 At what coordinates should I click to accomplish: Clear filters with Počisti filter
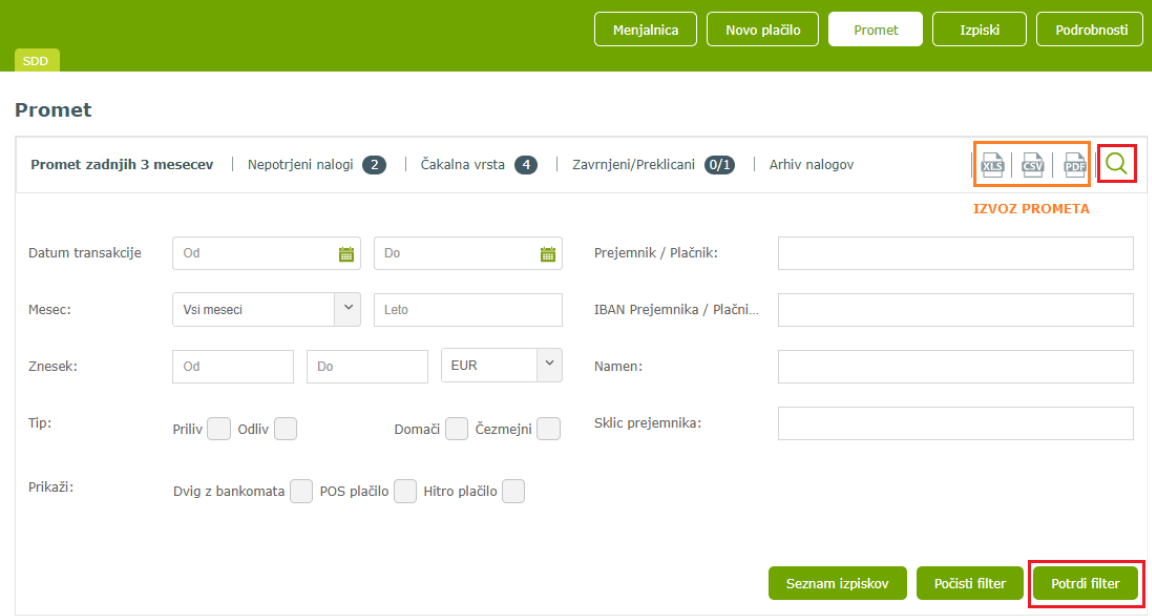point(970,584)
